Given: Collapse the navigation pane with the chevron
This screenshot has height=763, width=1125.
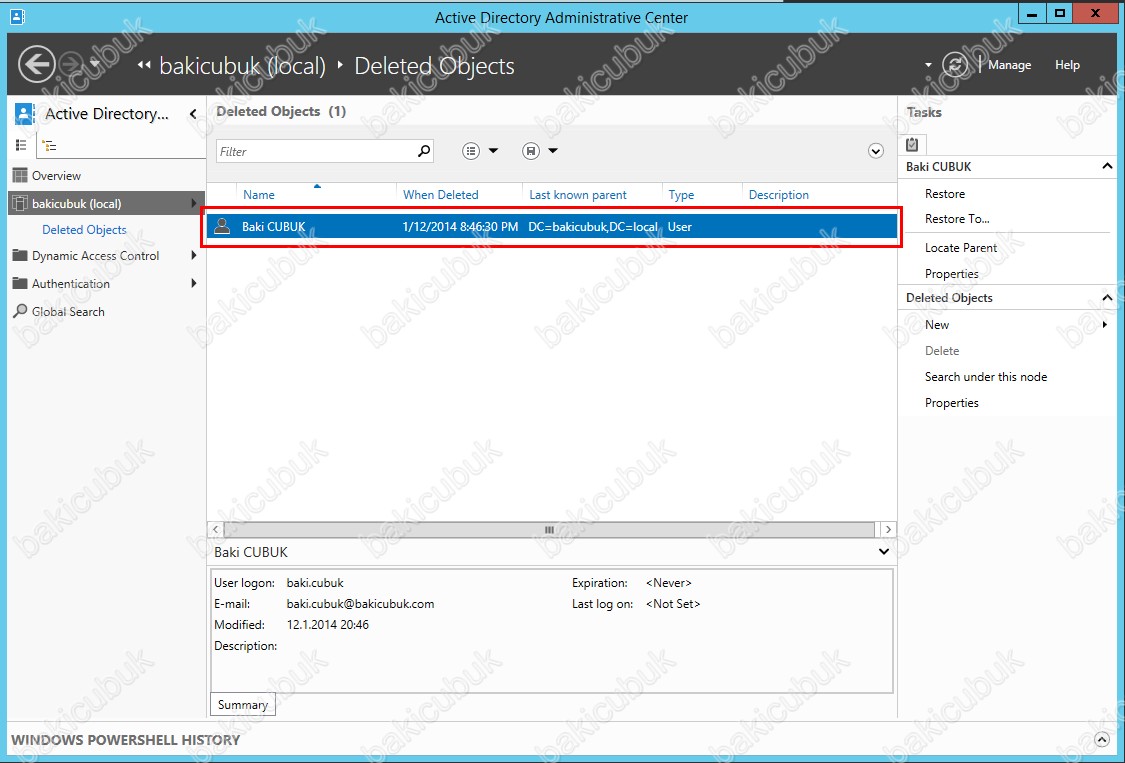Looking at the screenshot, I should pyautogui.click(x=192, y=113).
